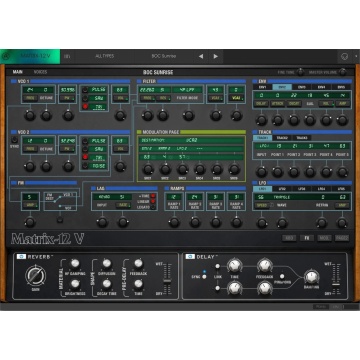Screen dimensions: 360x360
Task: Go to the next preset arrow
Action: [216, 56]
